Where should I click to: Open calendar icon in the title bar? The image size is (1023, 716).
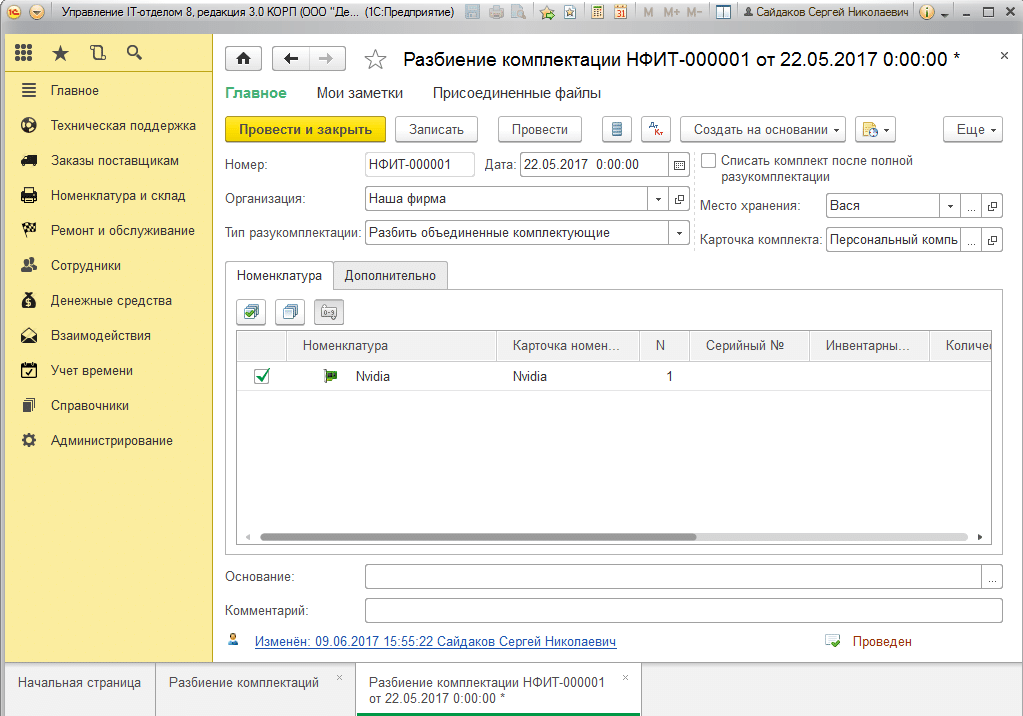click(x=620, y=12)
